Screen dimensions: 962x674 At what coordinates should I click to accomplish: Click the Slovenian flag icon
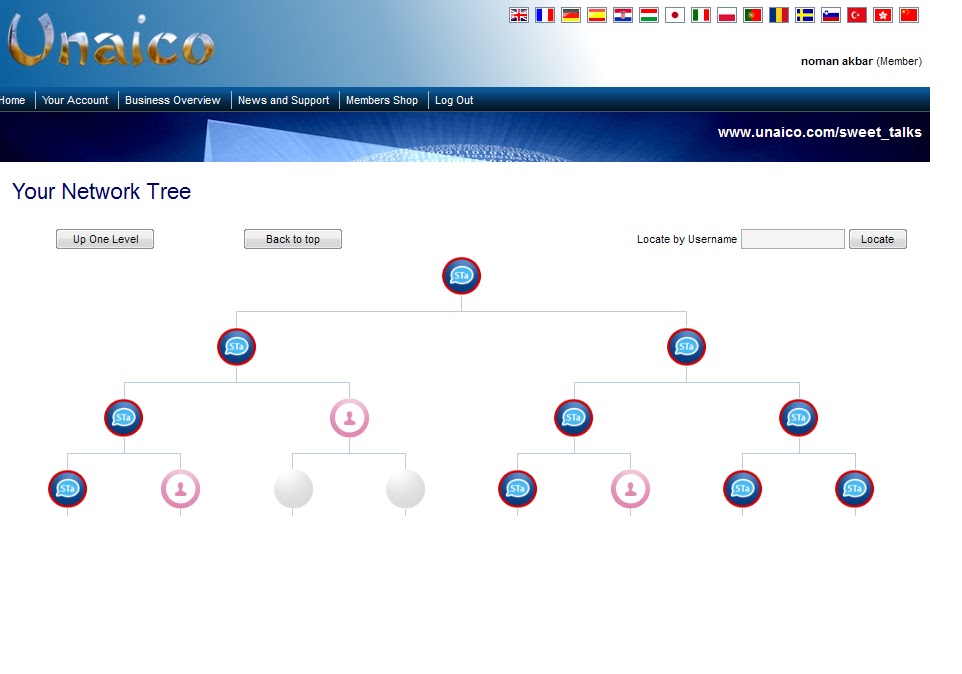pyautogui.click(x=831, y=15)
